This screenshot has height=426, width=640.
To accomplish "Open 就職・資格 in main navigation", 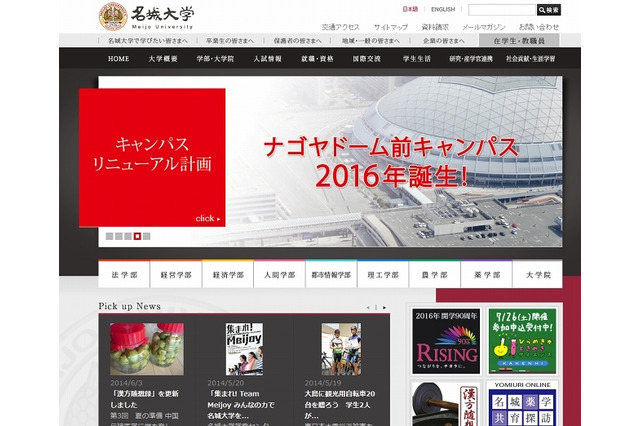I will (317, 59).
